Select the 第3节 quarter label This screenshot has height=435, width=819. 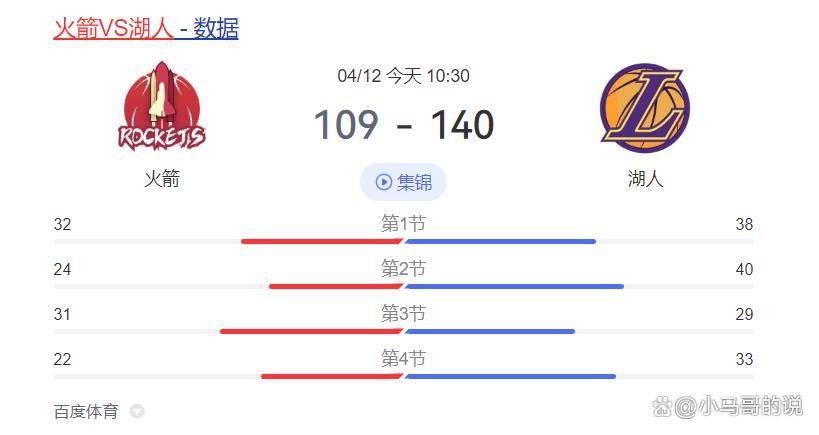403,313
